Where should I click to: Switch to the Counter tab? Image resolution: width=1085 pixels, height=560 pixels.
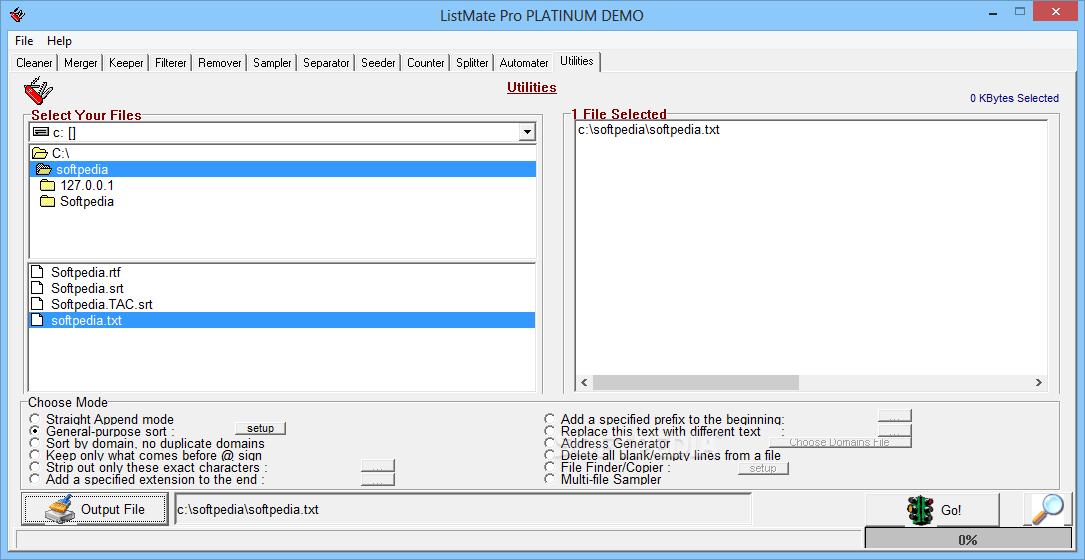pos(426,63)
